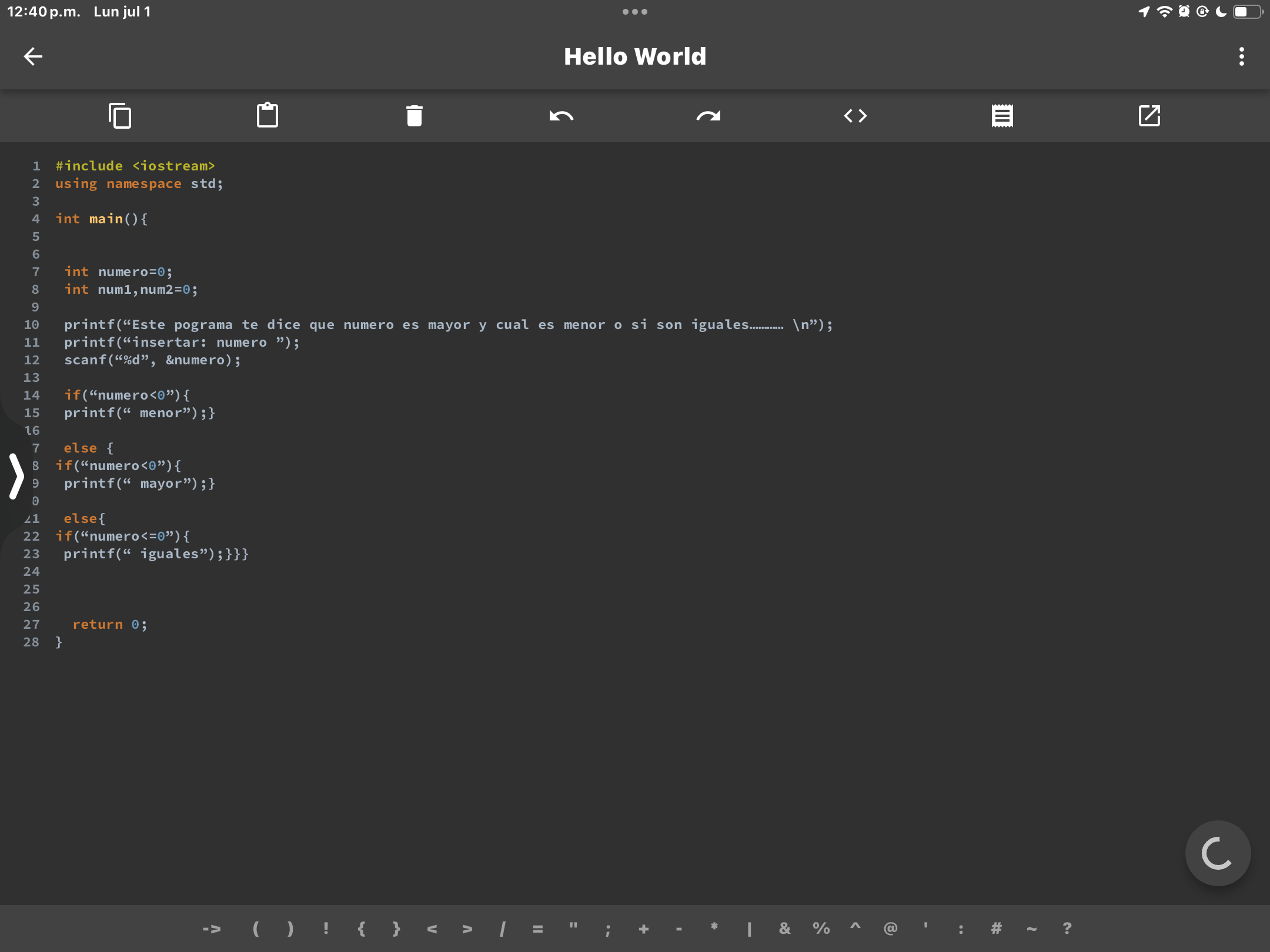Open the output console receipt icon
This screenshot has width=1270, height=952.
pos(1002,116)
